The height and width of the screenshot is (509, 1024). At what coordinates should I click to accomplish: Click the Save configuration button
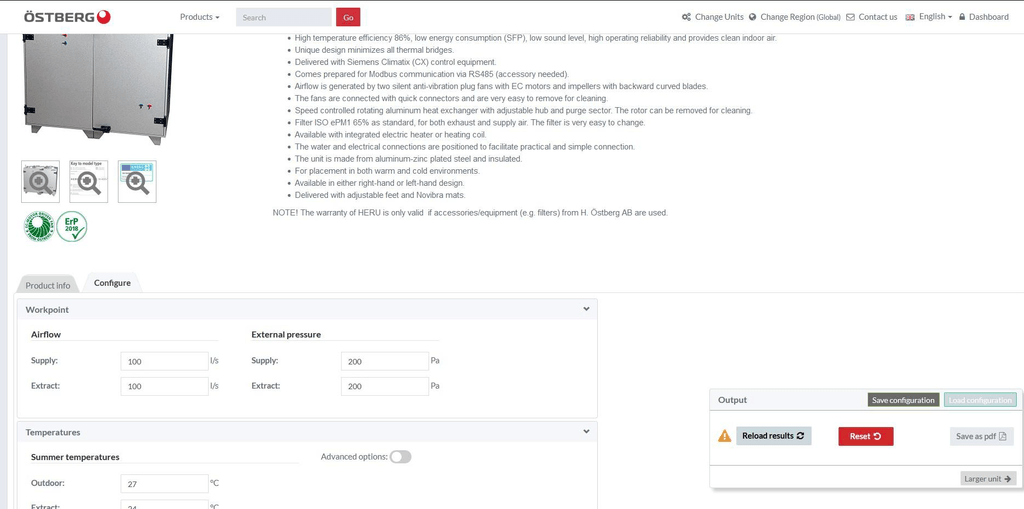point(903,400)
